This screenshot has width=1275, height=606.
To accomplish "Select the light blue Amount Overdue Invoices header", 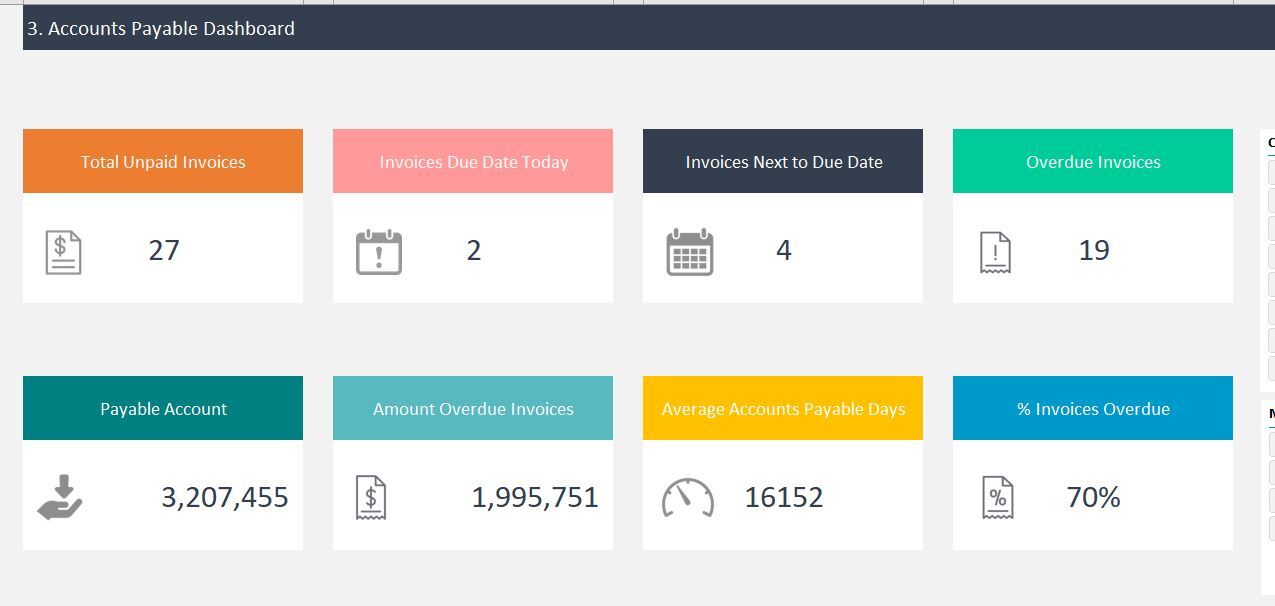I will [473, 408].
